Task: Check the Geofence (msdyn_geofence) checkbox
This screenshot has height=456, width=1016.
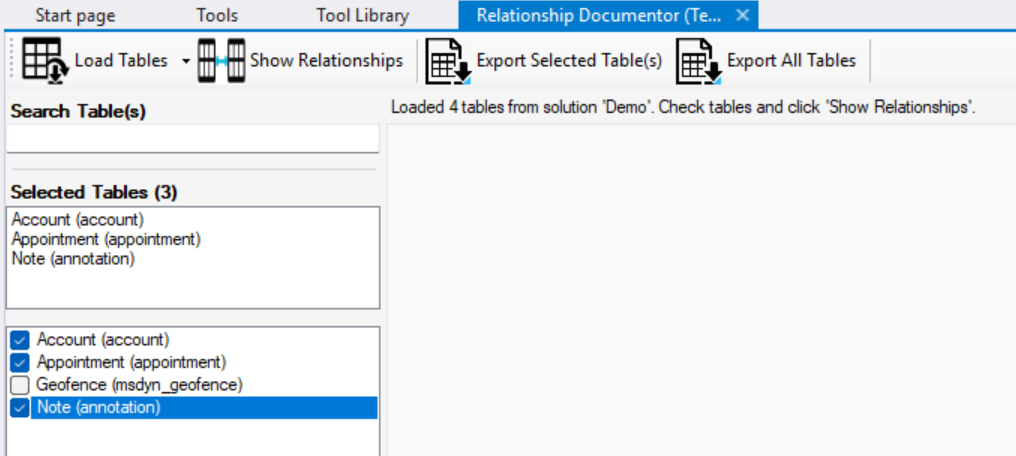Action: coord(20,385)
